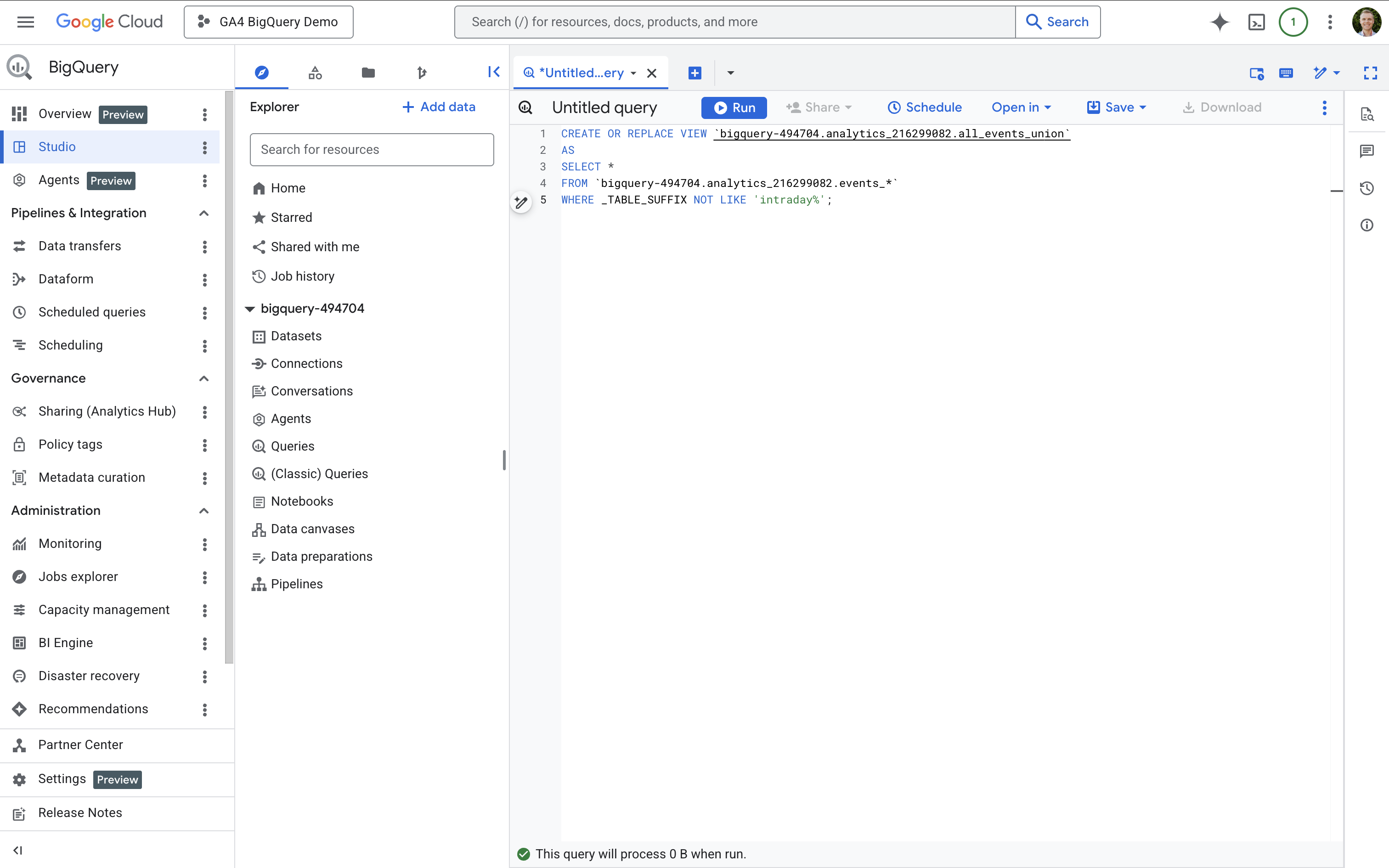Open the Open in dropdown
The image size is (1389, 868).
point(1021,107)
